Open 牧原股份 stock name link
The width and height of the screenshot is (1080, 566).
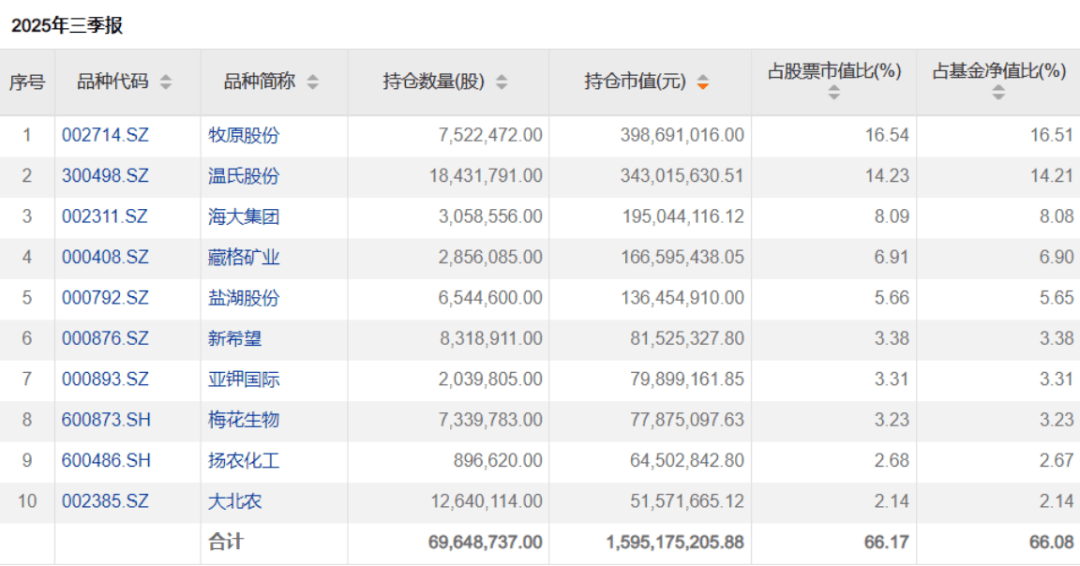(244, 135)
